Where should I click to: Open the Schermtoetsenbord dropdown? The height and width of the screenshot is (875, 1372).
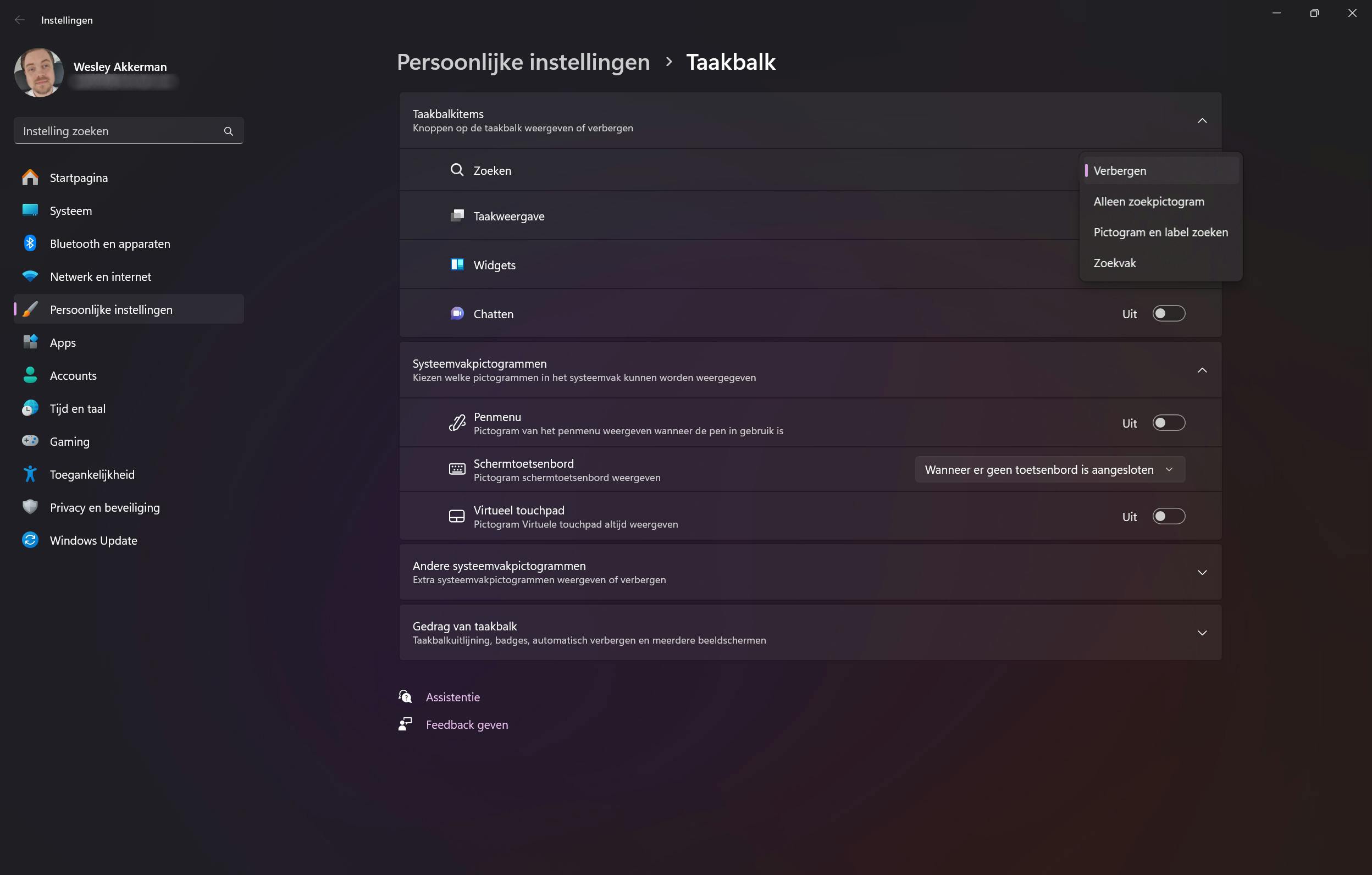pyautogui.click(x=1049, y=469)
